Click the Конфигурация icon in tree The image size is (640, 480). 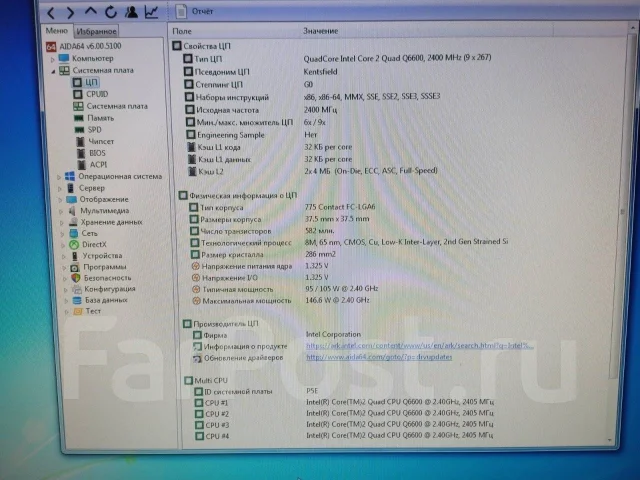point(77,289)
